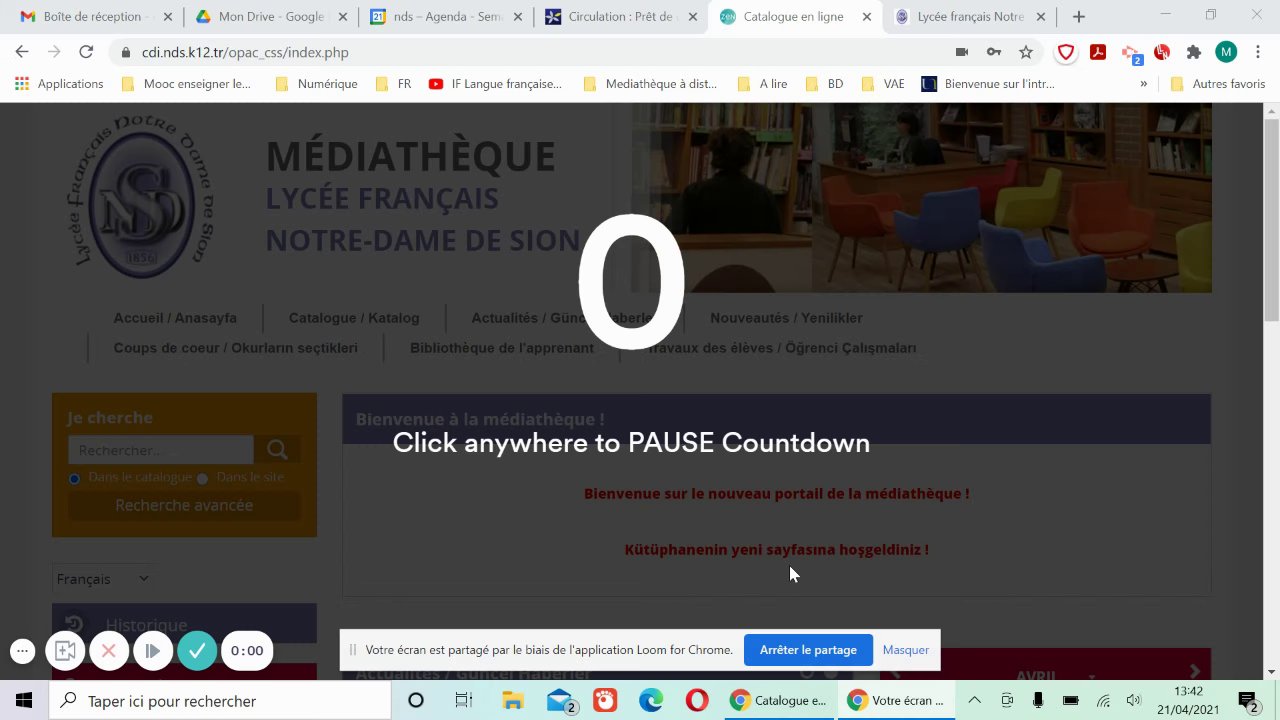Open the Catalogue / Katalog menu
This screenshot has height=720, width=1280.
[354, 318]
